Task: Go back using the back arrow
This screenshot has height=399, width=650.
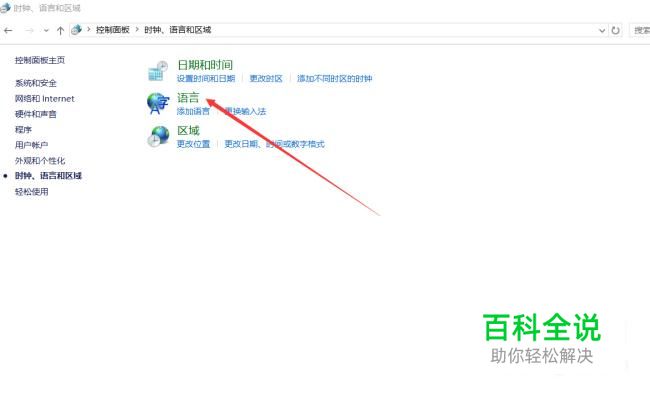Action: pyautogui.click(x=8, y=30)
